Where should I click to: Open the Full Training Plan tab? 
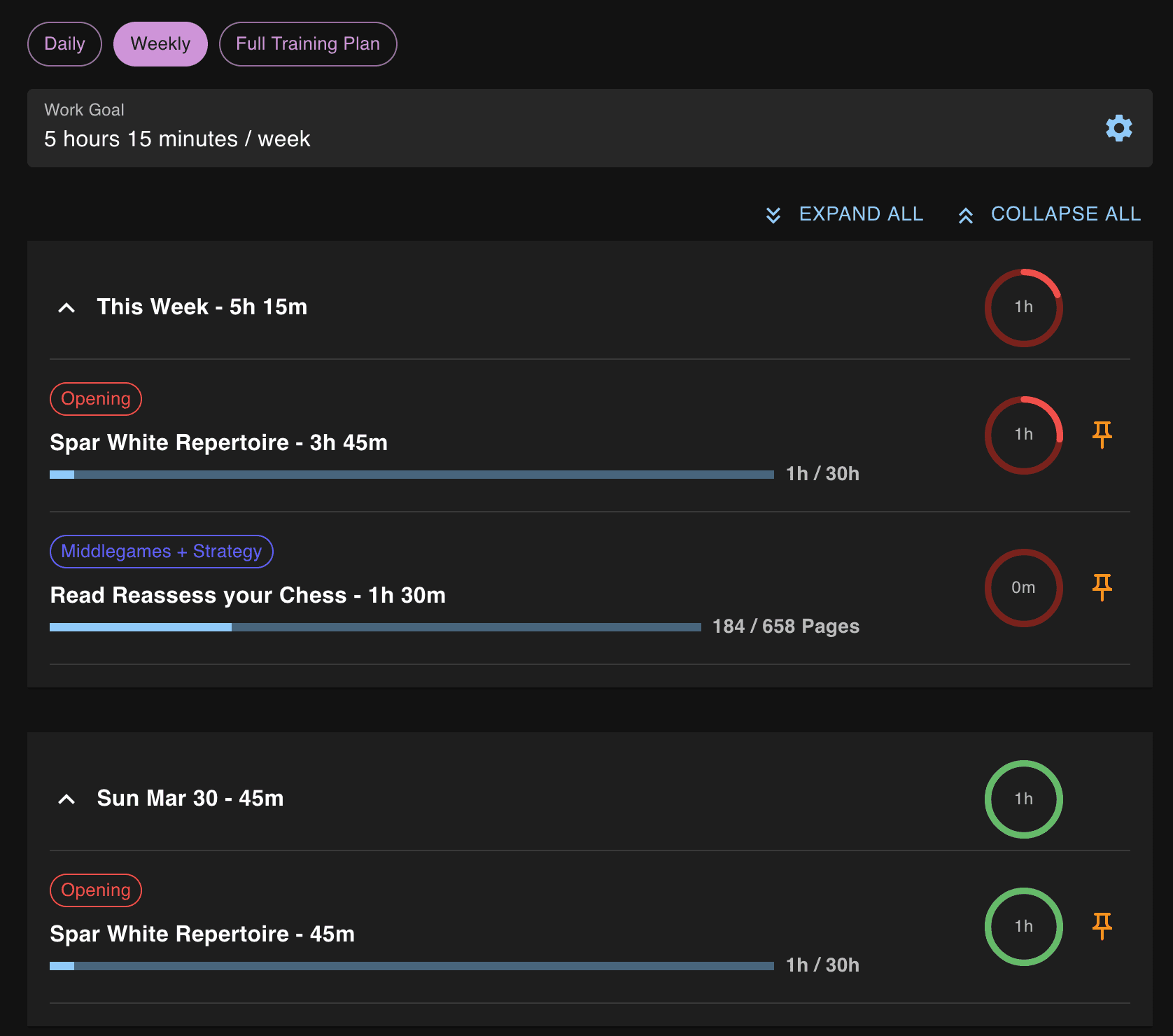(308, 44)
